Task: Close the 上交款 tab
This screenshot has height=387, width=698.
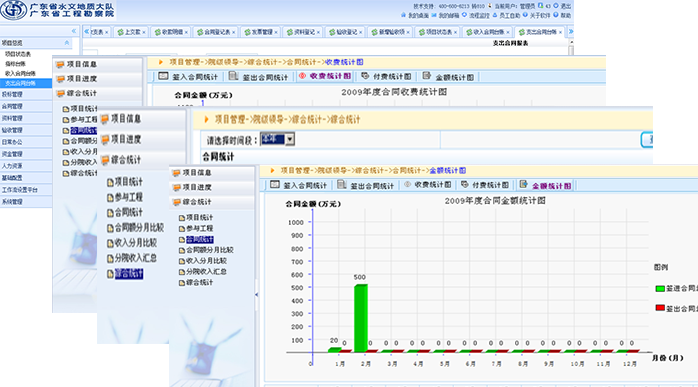Action: (144, 33)
